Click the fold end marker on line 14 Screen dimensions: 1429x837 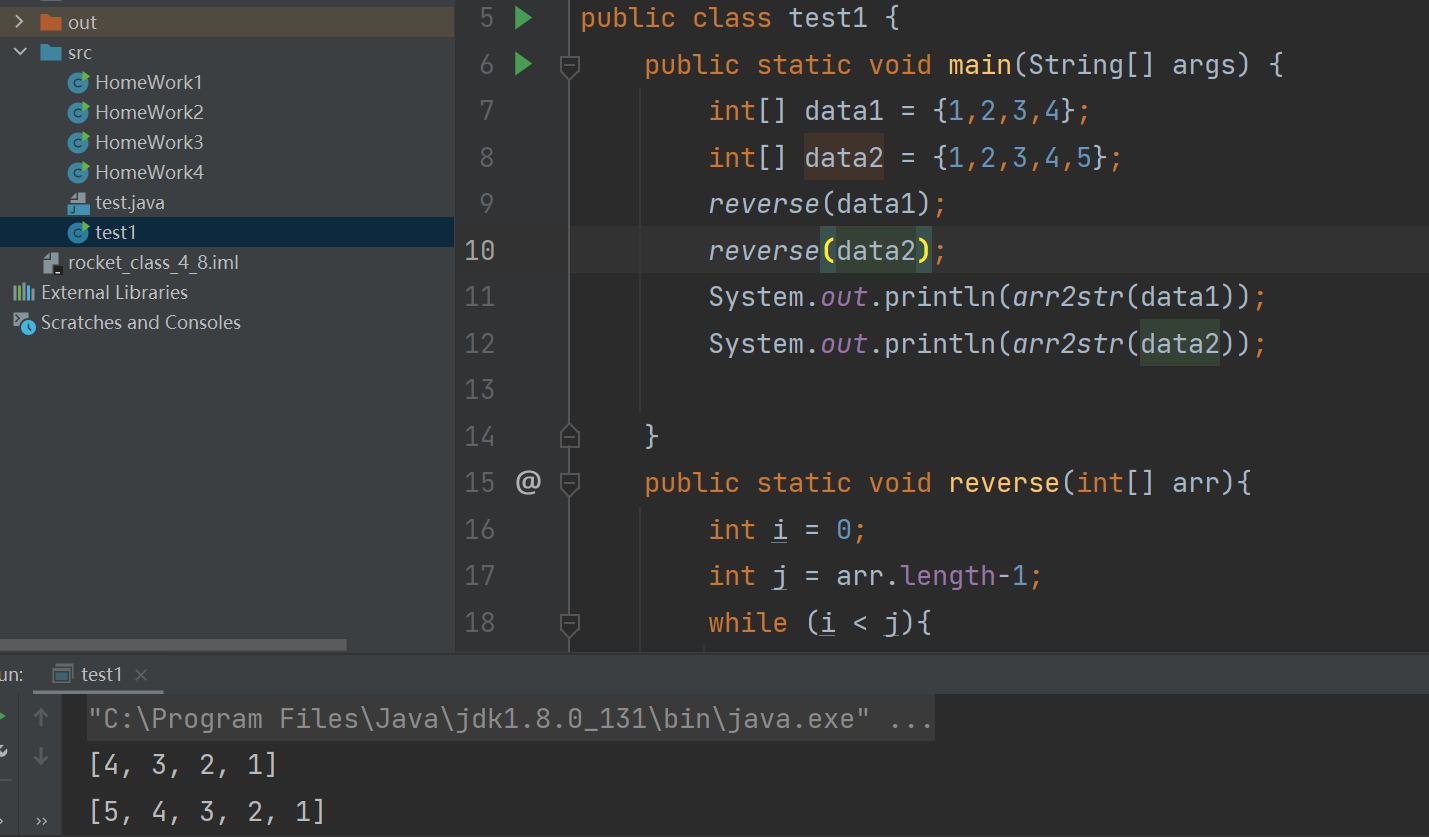pos(570,436)
